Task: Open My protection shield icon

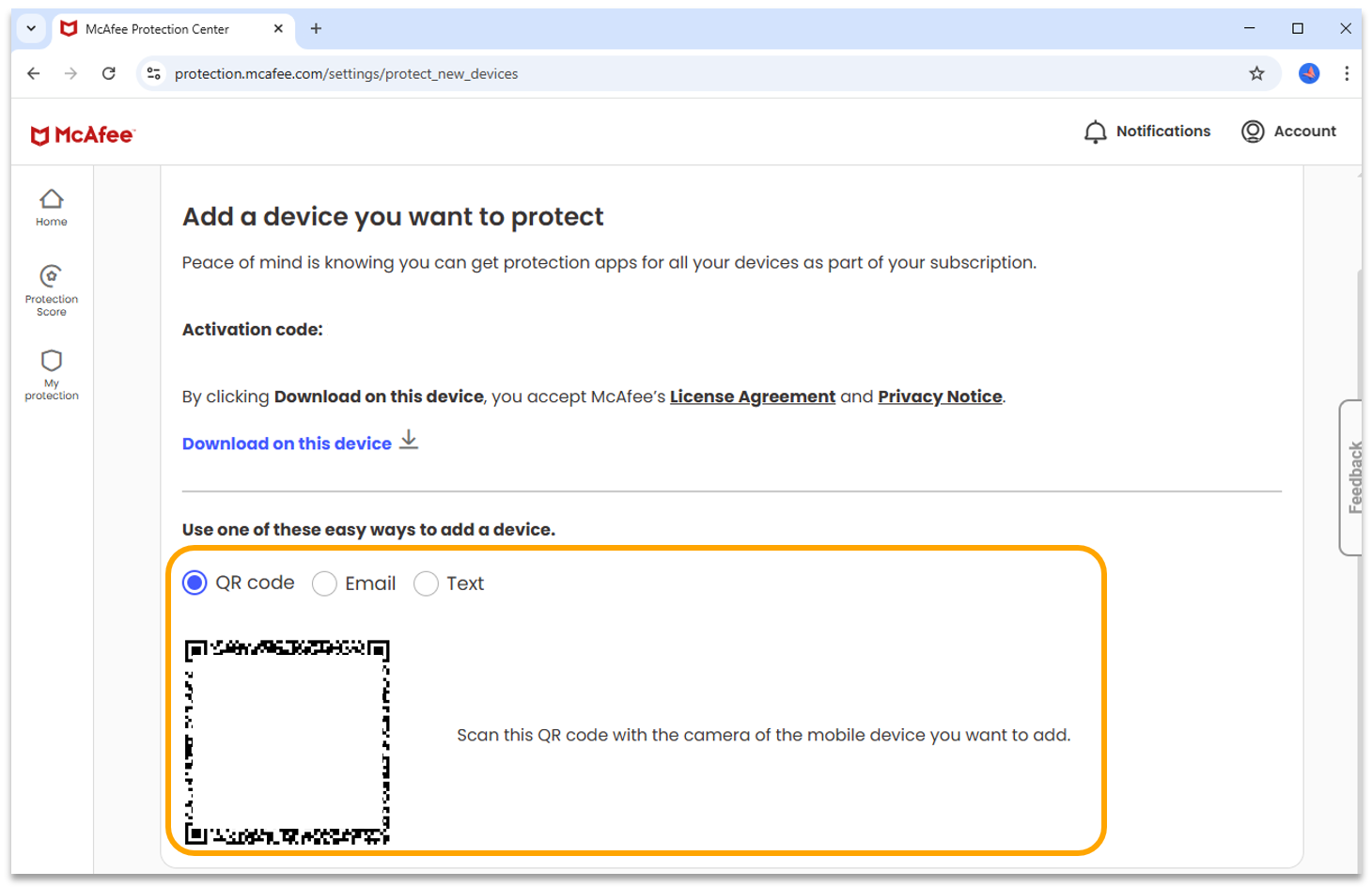Action: [x=52, y=362]
